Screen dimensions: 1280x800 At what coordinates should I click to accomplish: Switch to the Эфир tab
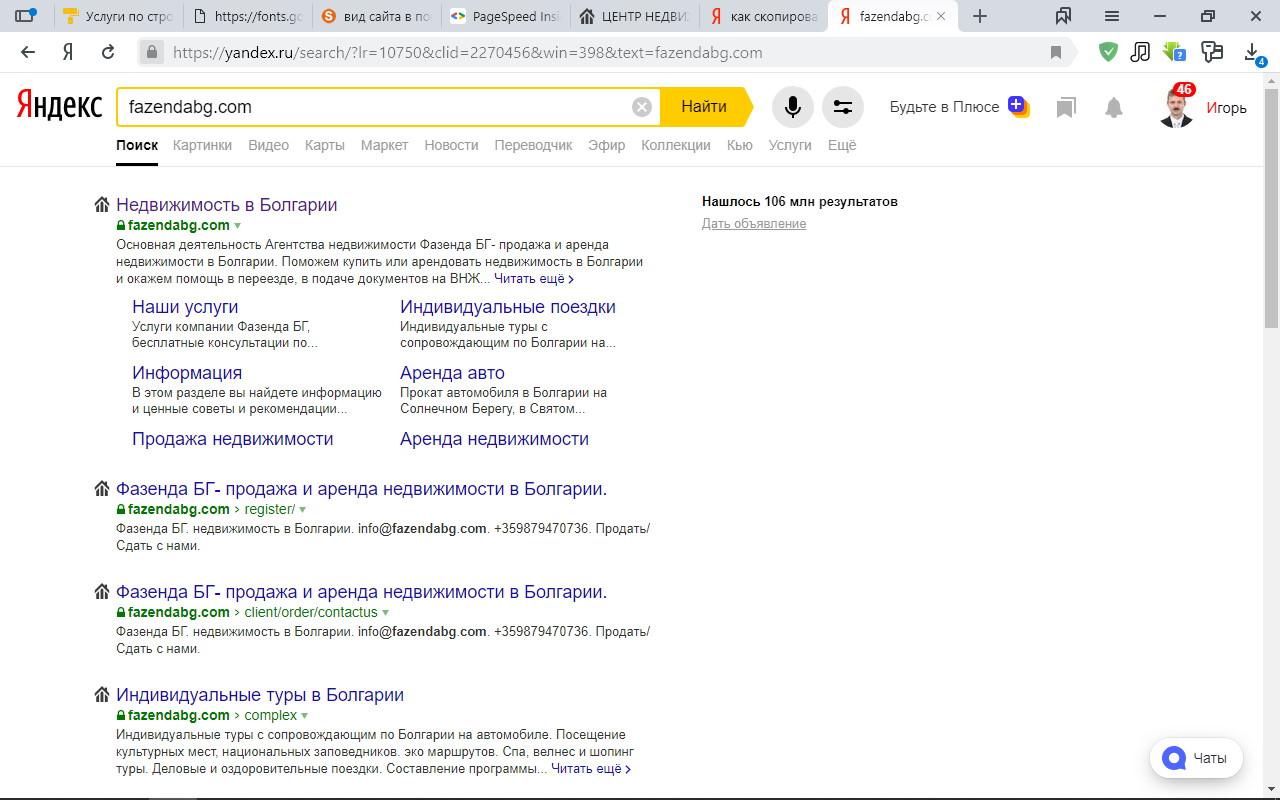point(606,145)
